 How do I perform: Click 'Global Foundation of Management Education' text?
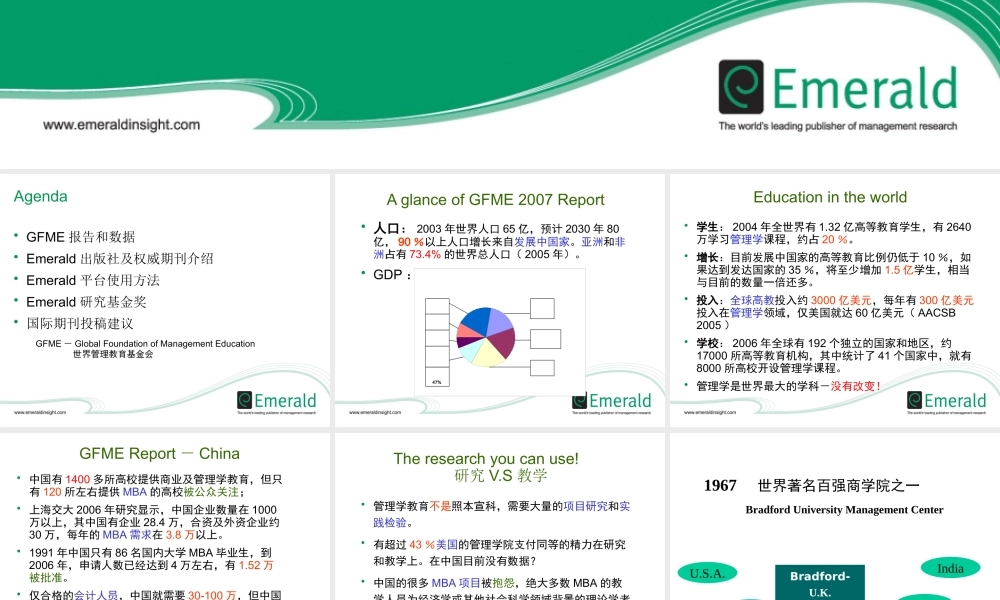click(x=165, y=344)
